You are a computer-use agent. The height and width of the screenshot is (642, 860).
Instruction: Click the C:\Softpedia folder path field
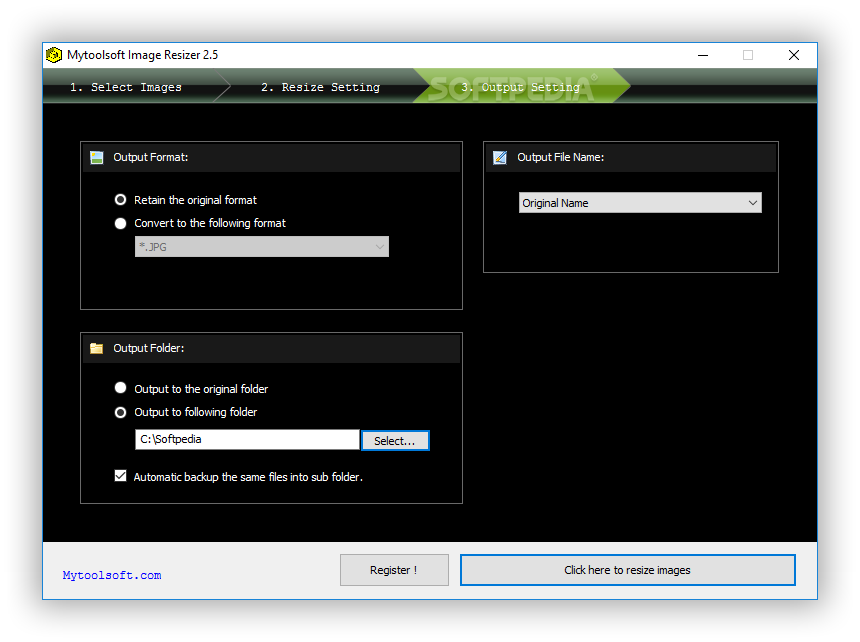[x=247, y=440]
